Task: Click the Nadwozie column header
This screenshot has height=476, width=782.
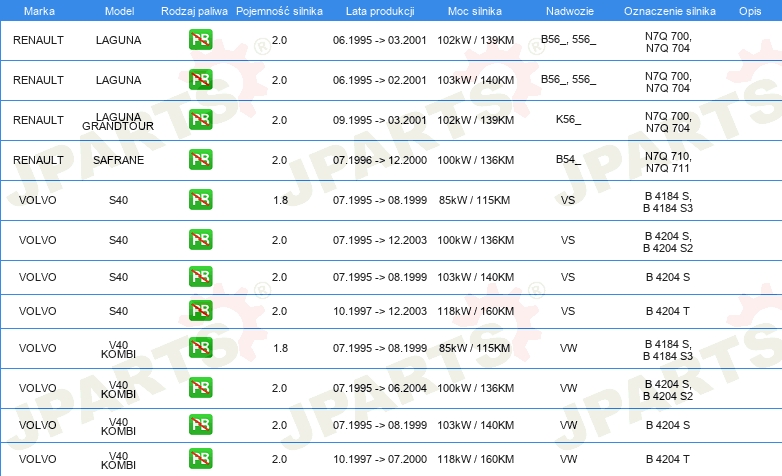Action: (x=570, y=11)
